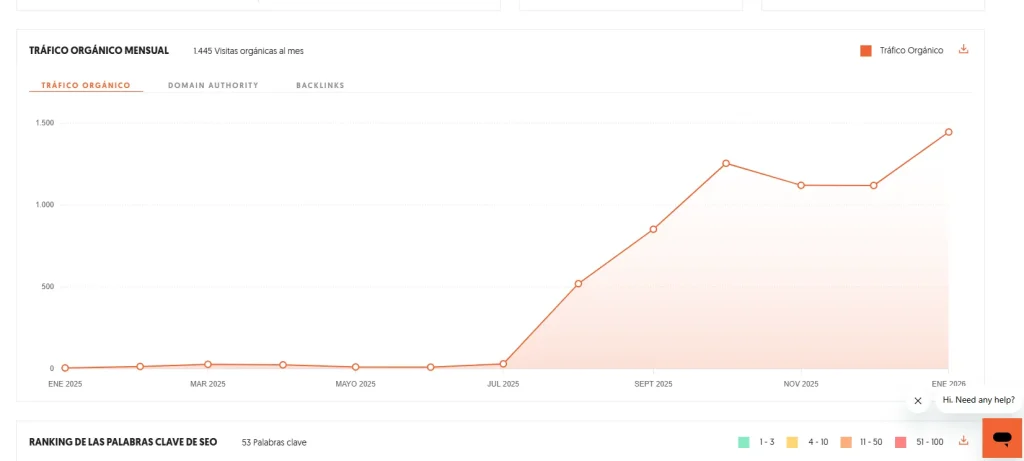
Task: Switch to the Domain Authority tab
Action: [213, 85]
